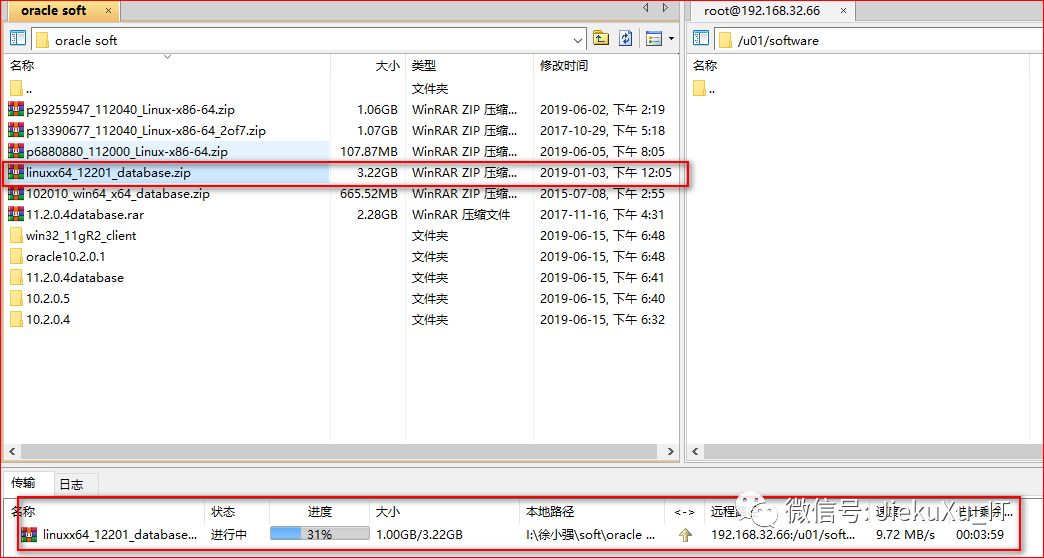Select 10.2.0.5 folder icon

point(17,298)
